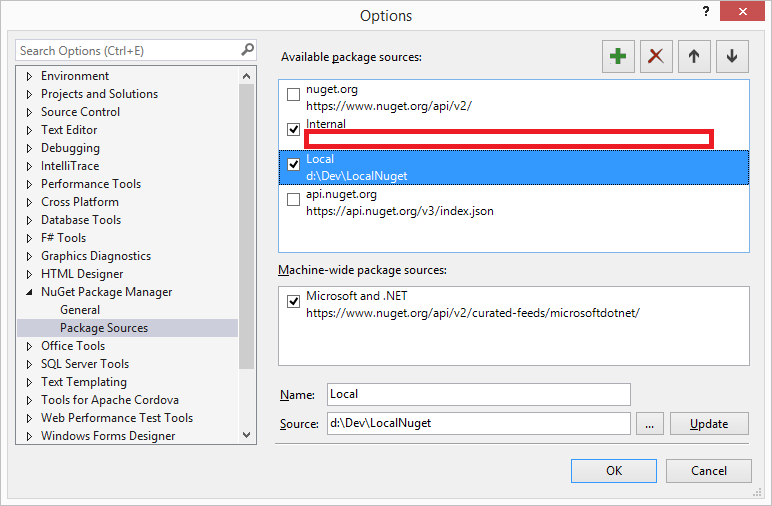Image resolution: width=772 pixels, height=506 pixels.
Task: Browse for source folder with ellipsis button
Action: tap(649, 424)
